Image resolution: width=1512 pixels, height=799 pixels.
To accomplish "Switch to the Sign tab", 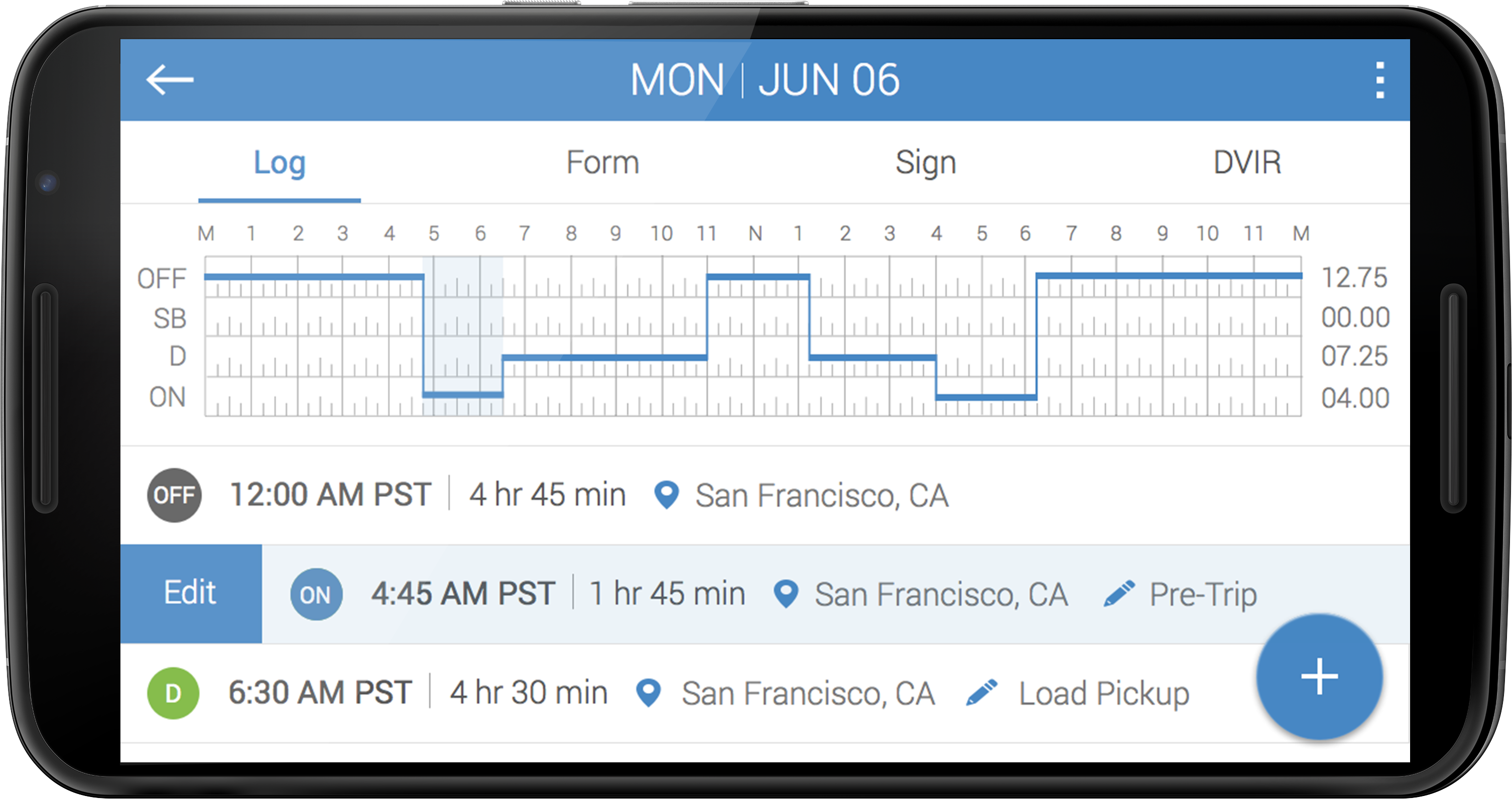I will pos(926,163).
